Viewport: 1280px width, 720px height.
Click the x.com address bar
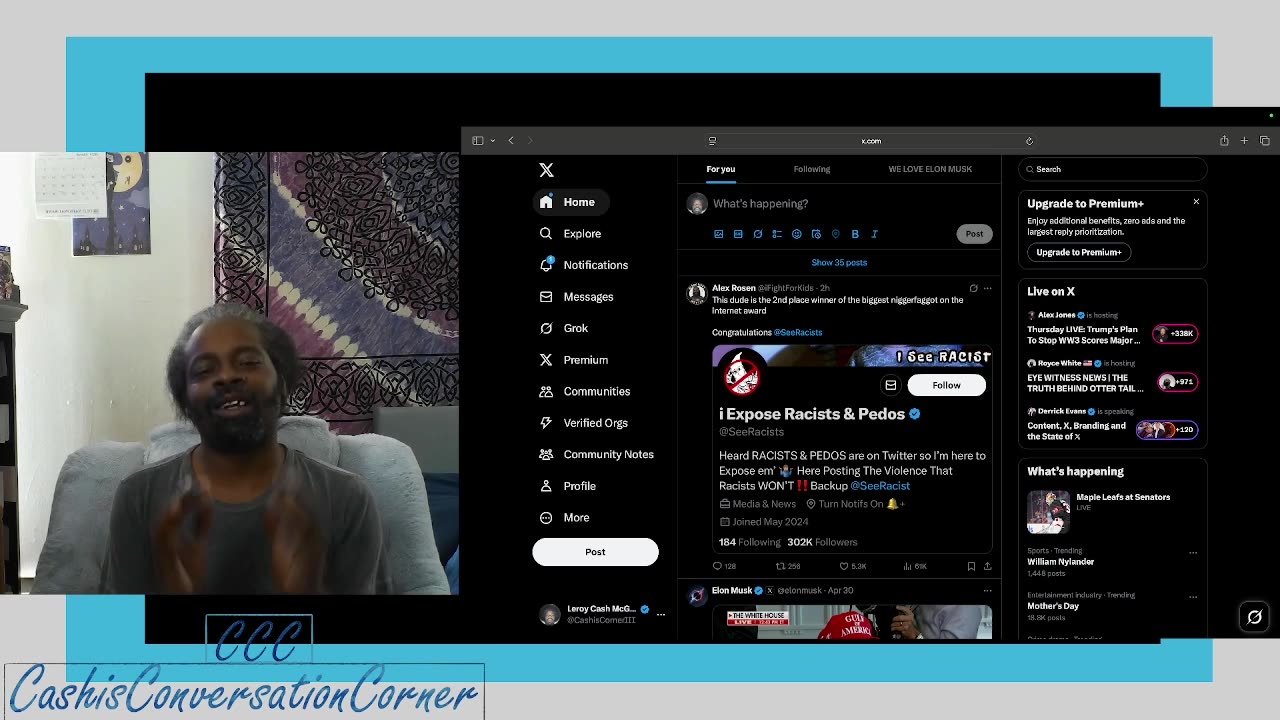(x=871, y=141)
